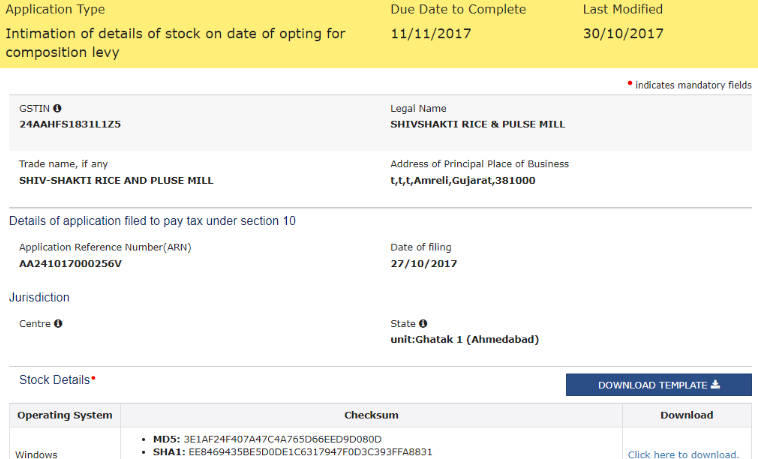Click the Download column header

[686, 415]
